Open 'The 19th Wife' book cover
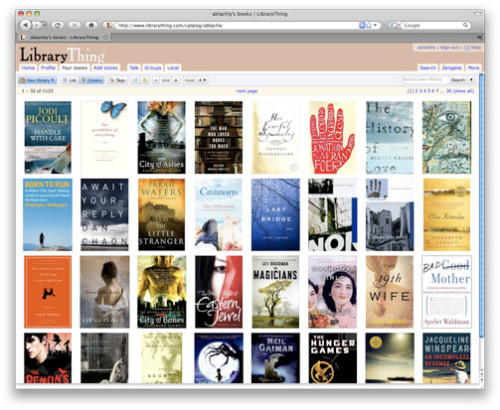 [389, 292]
